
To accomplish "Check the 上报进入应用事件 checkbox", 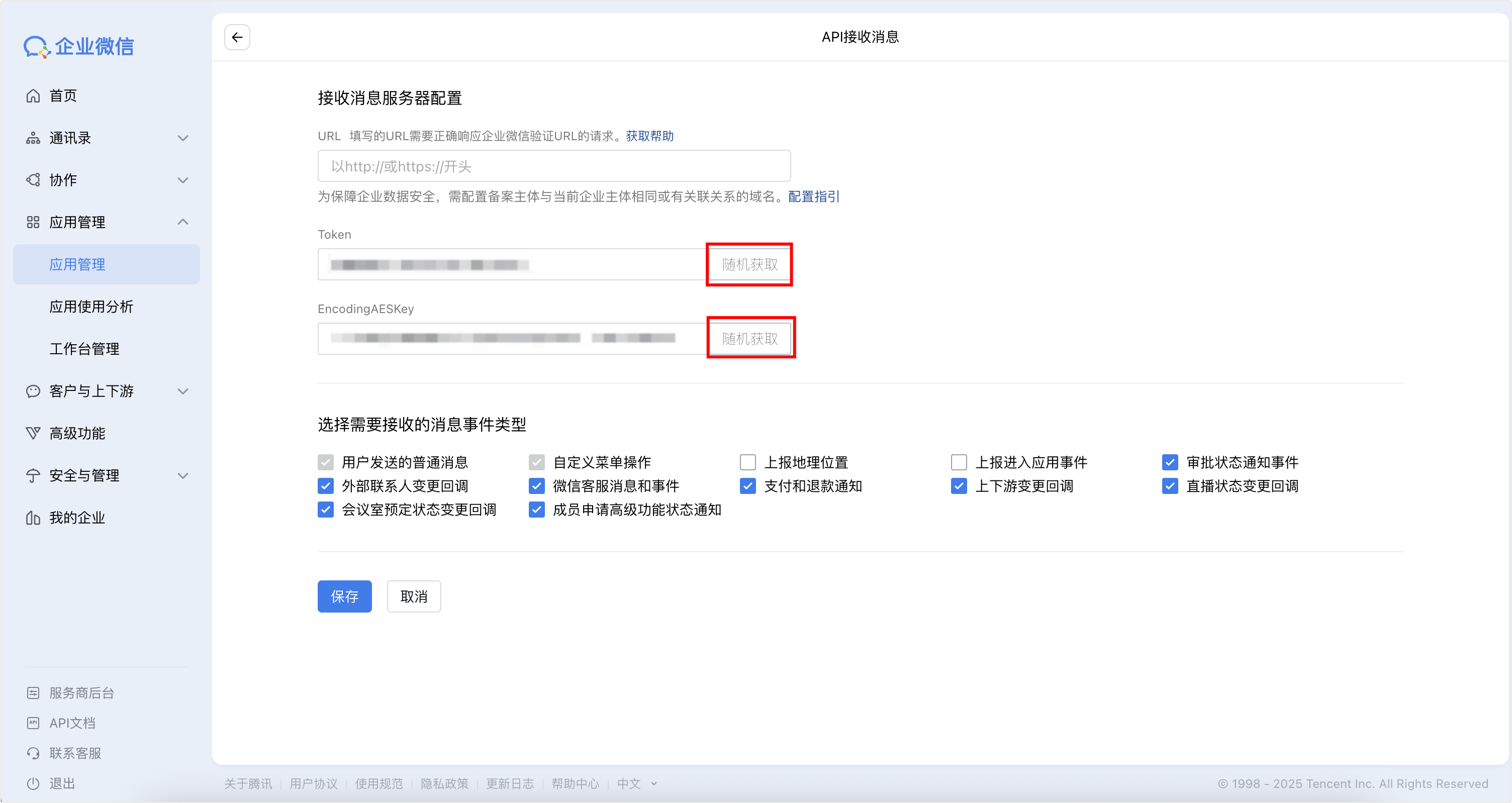I will point(959,462).
